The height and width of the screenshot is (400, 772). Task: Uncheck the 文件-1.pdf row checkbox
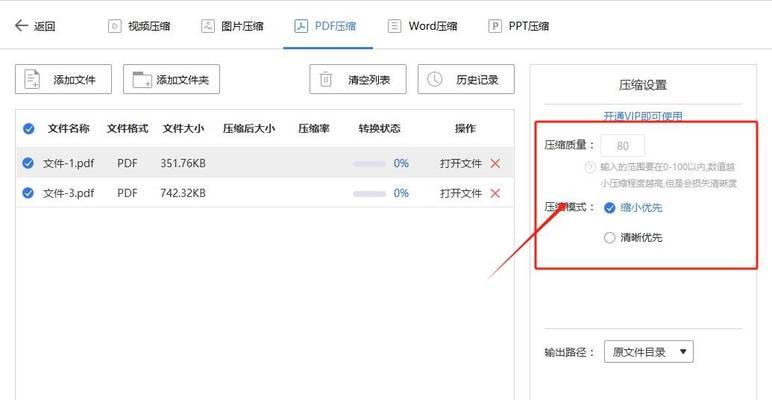28,164
